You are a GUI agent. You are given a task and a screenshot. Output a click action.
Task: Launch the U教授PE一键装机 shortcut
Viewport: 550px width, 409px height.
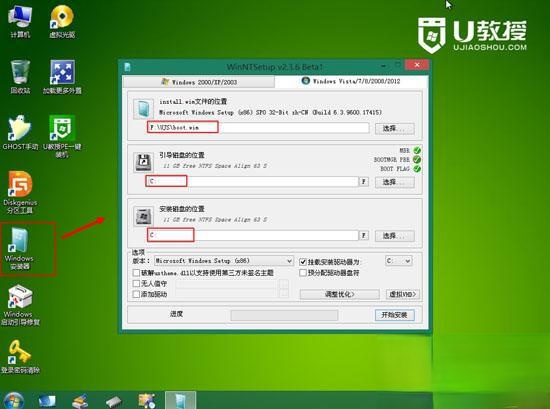click(x=62, y=137)
